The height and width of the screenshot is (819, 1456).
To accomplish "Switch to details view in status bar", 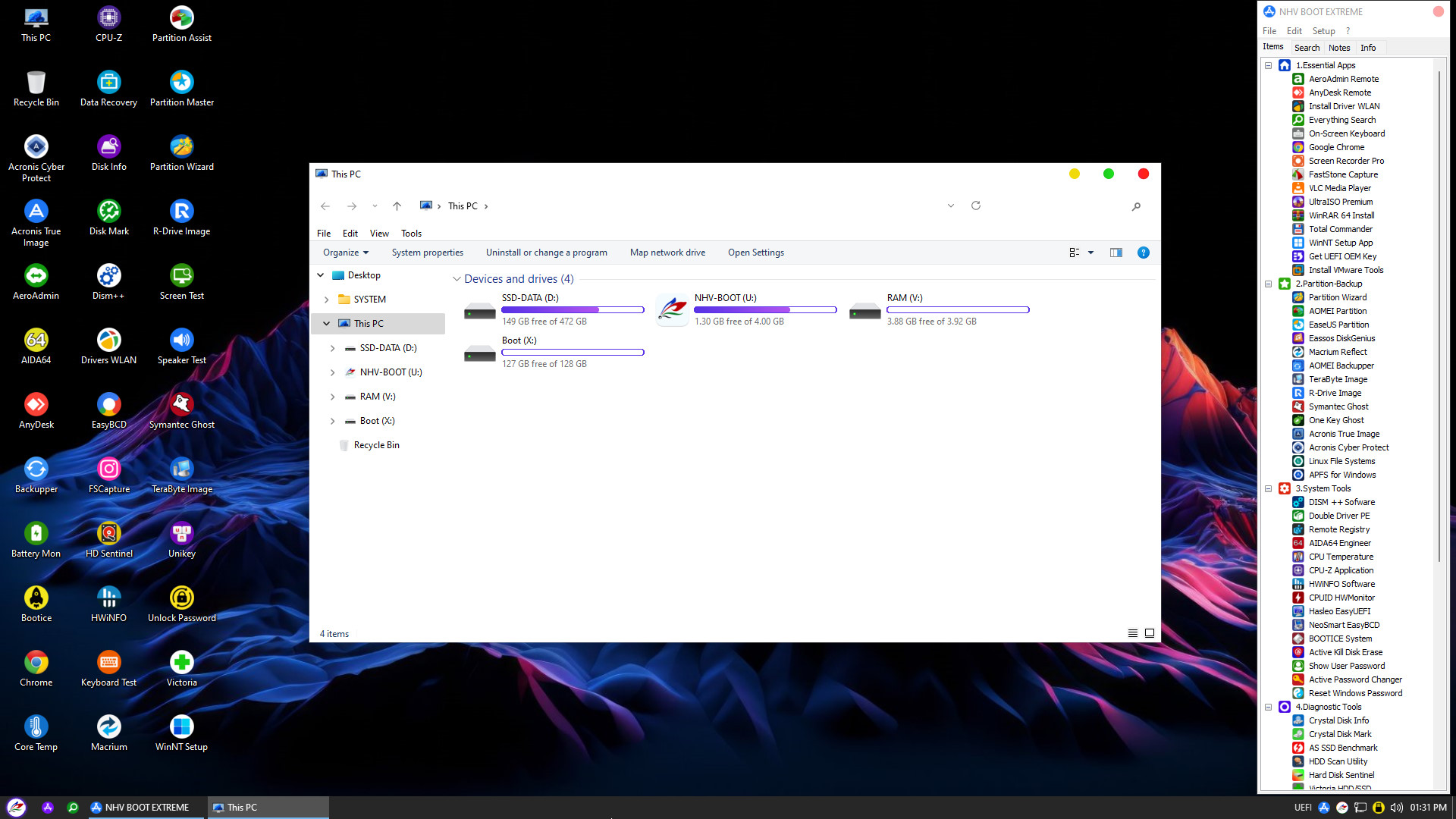I will (1132, 633).
